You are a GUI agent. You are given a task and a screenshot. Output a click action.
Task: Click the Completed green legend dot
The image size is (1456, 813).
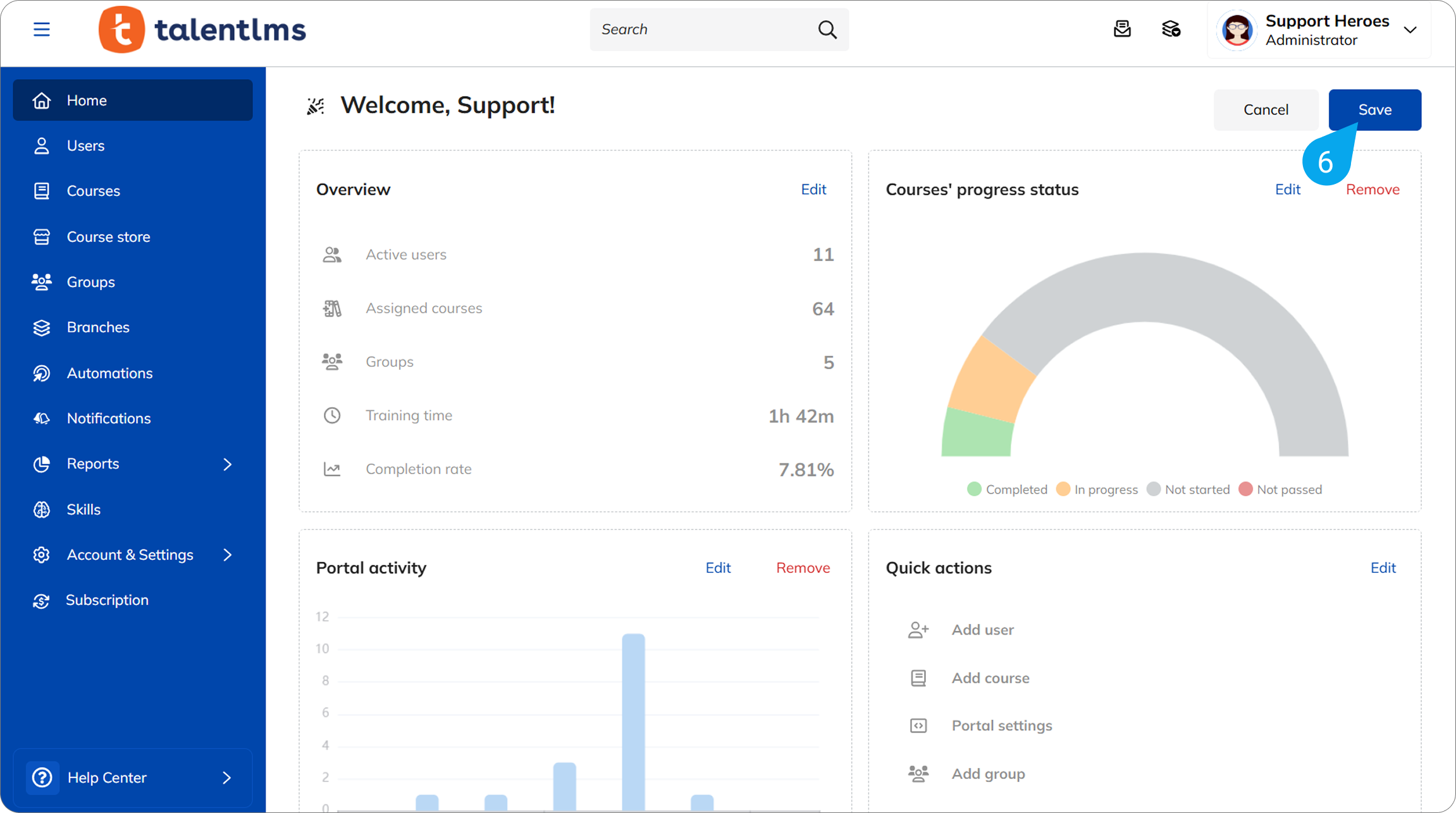(974, 489)
